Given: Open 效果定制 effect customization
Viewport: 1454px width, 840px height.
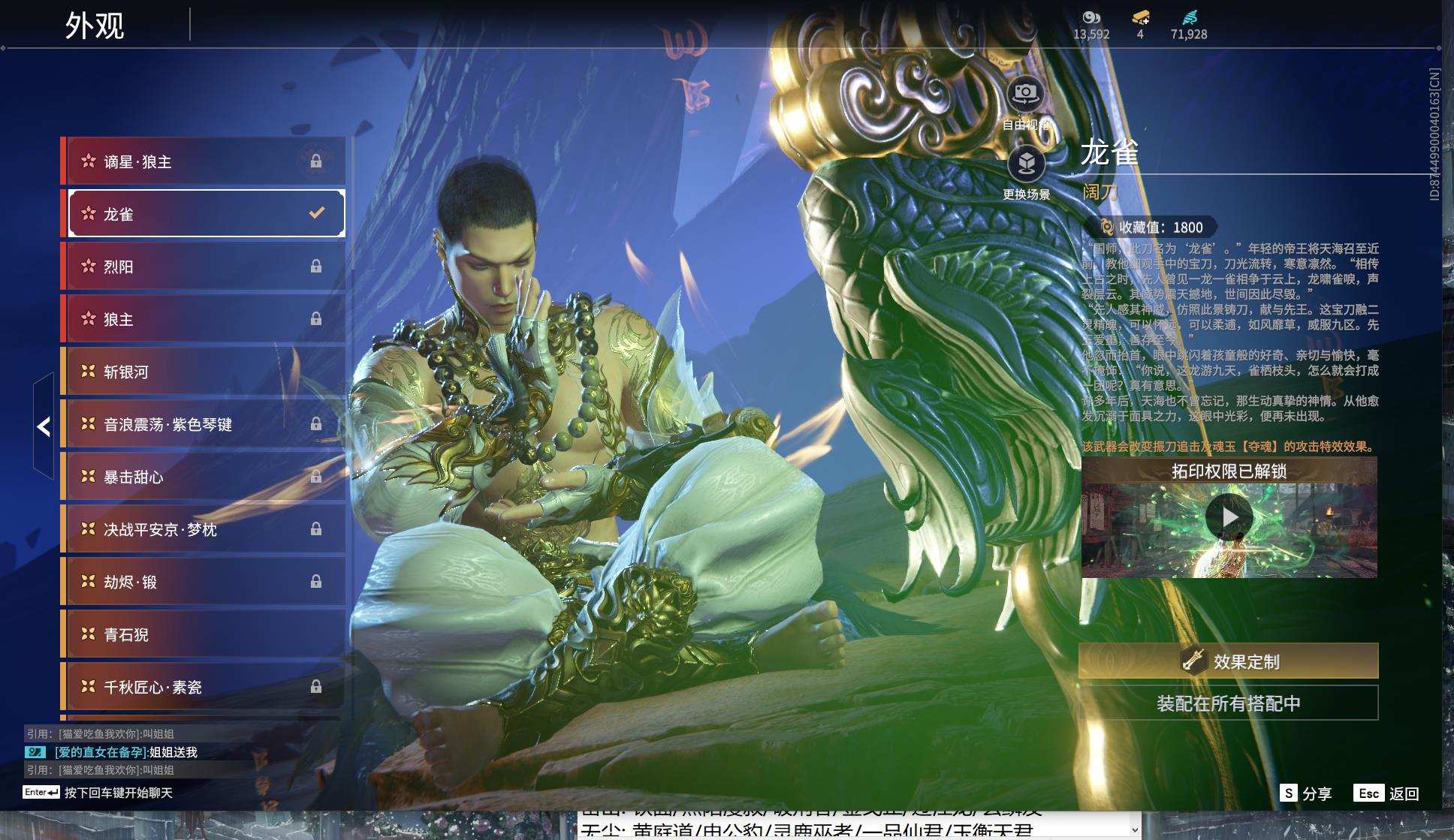Looking at the screenshot, I should click(1229, 661).
